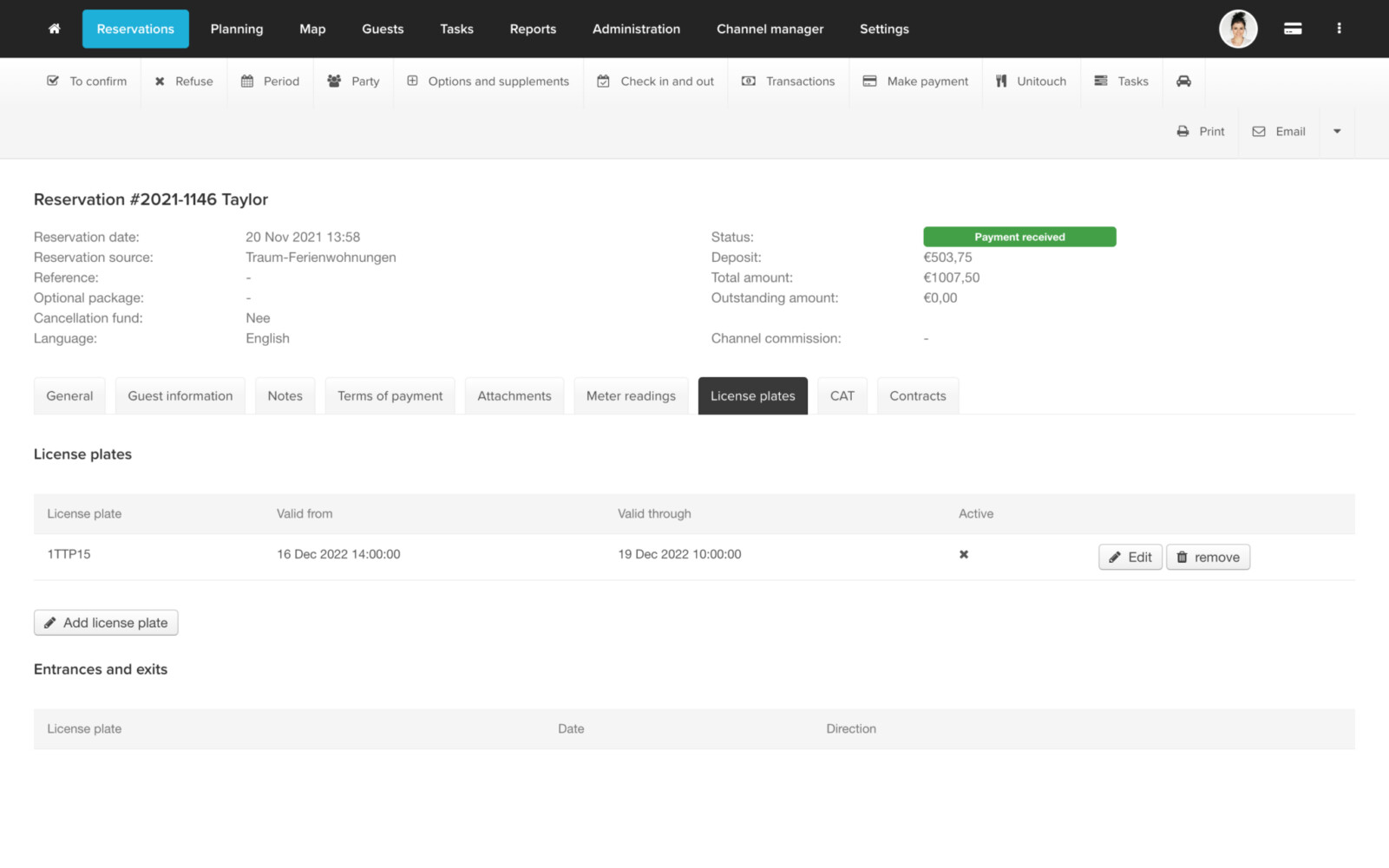Open Make payment action
Viewport: 1389px width, 868px height.
coord(915,82)
